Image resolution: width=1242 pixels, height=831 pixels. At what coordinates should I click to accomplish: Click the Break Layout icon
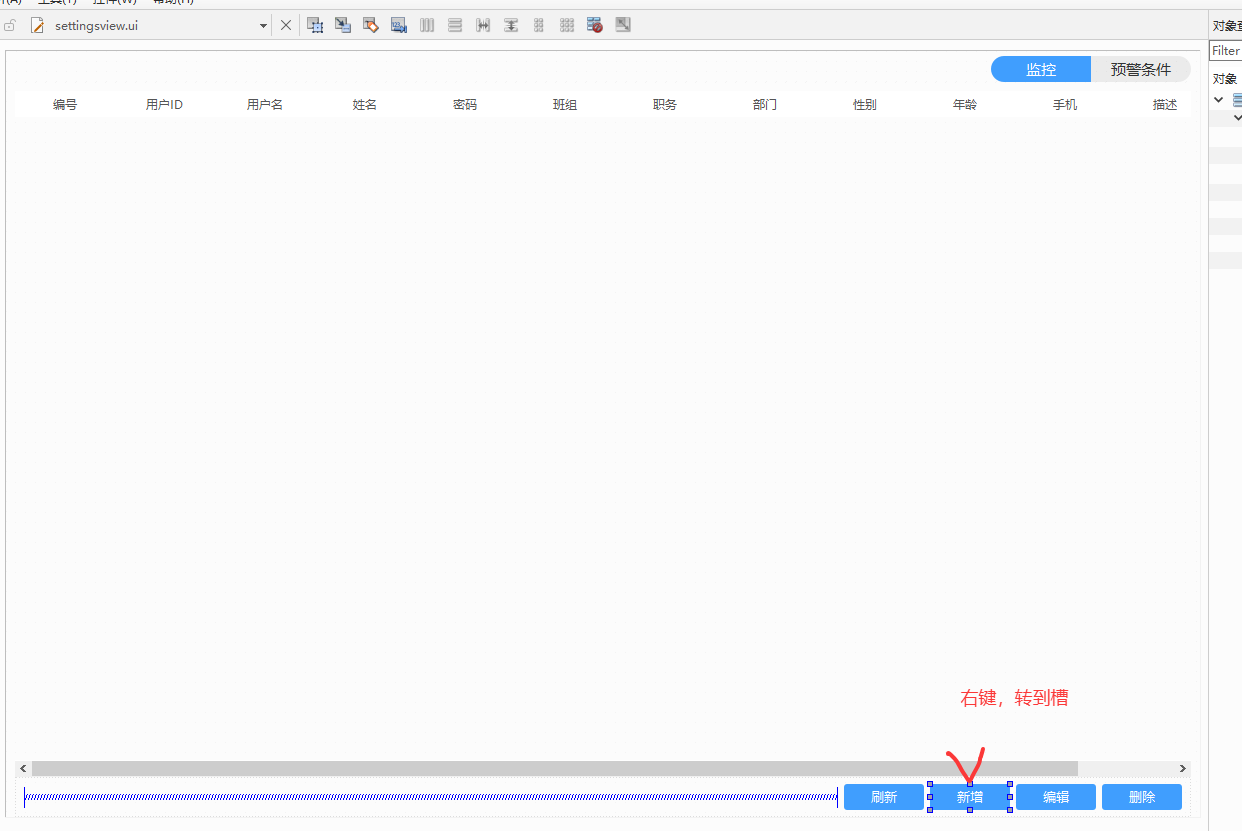[595, 25]
